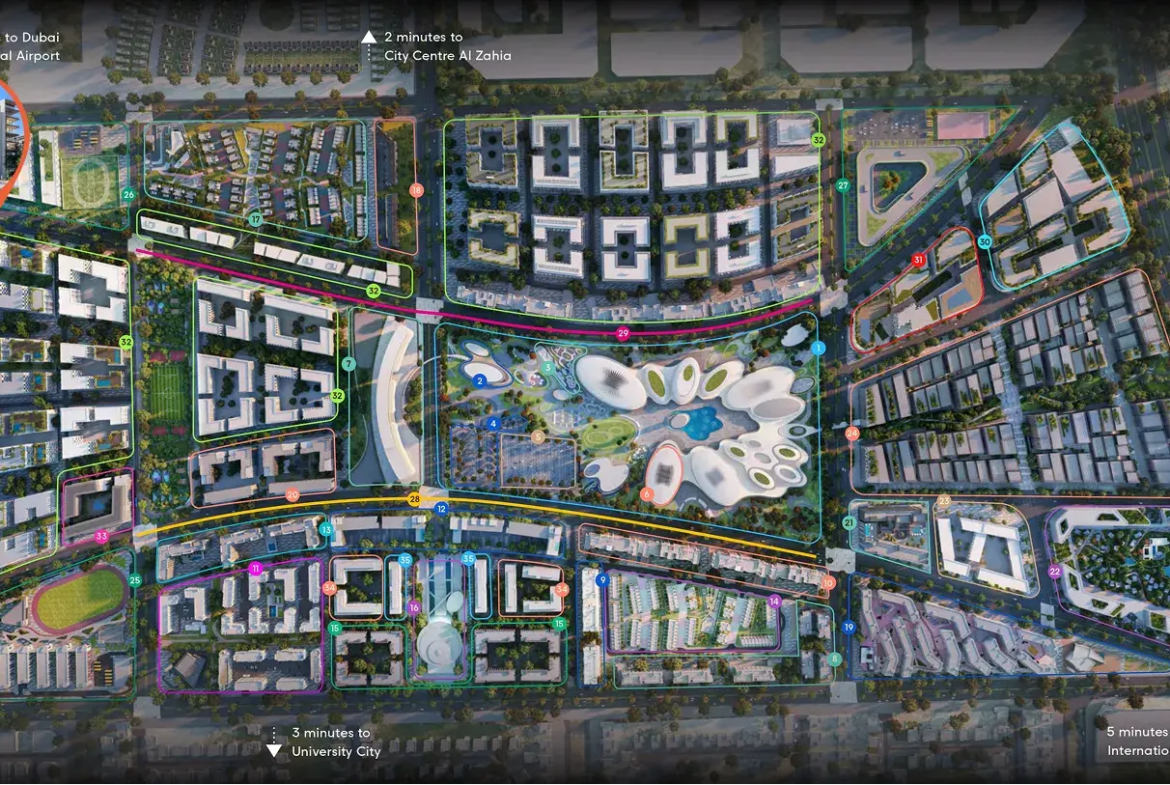Click the down arrow beside University City
This screenshot has height=785, width=1170.
pyautogui.click(x=274, y=750)
